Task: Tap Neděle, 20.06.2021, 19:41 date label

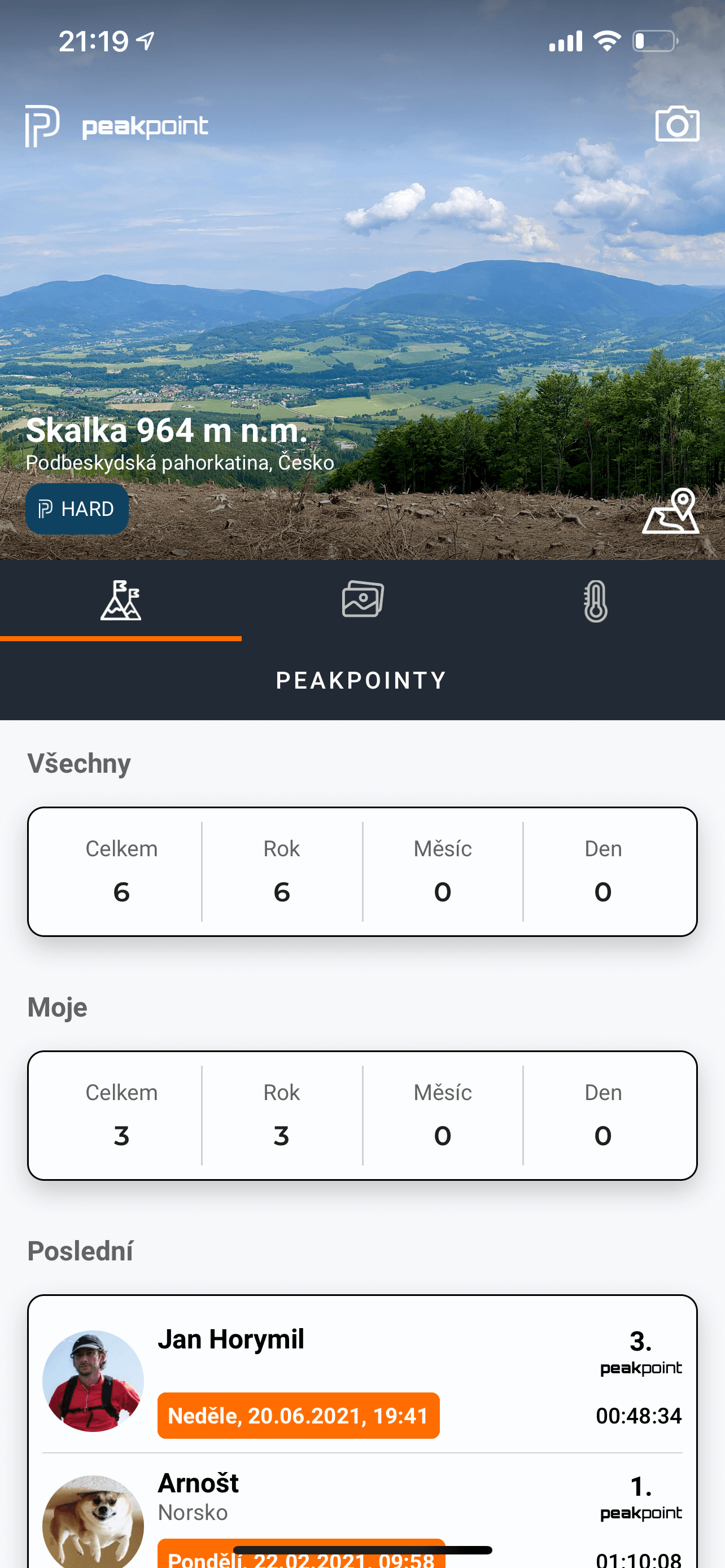Action: tap(298, 1416)
